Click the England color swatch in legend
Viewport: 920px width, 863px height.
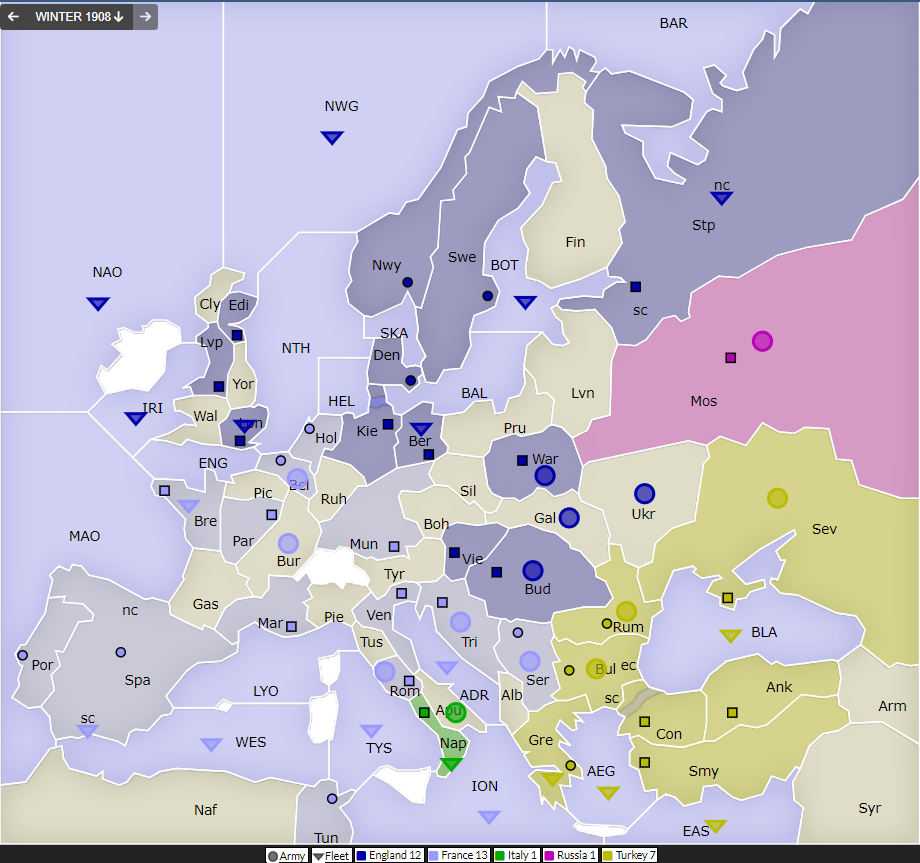click(361, 855)
